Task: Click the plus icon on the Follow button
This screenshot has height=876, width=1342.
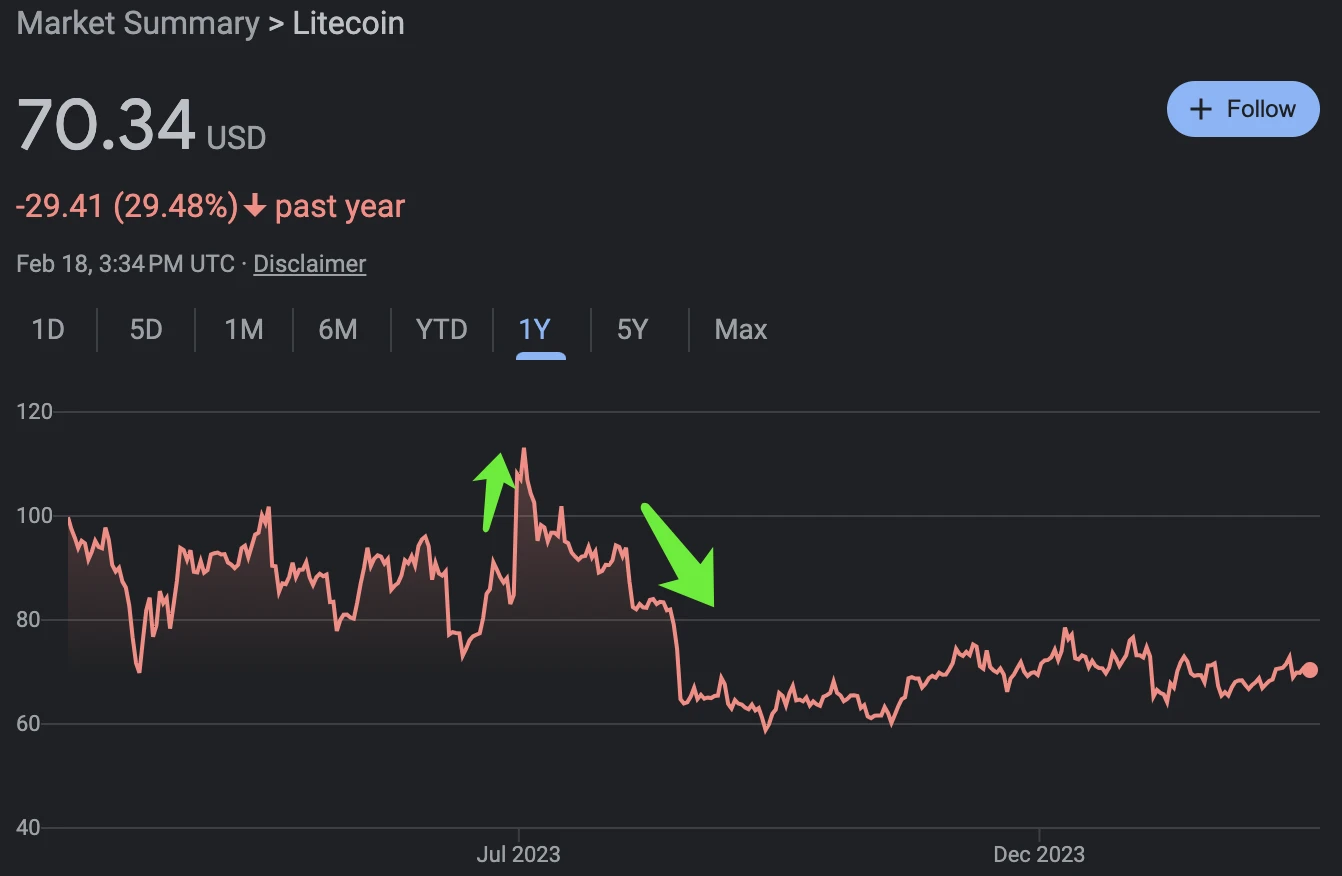Action: 1201,109
